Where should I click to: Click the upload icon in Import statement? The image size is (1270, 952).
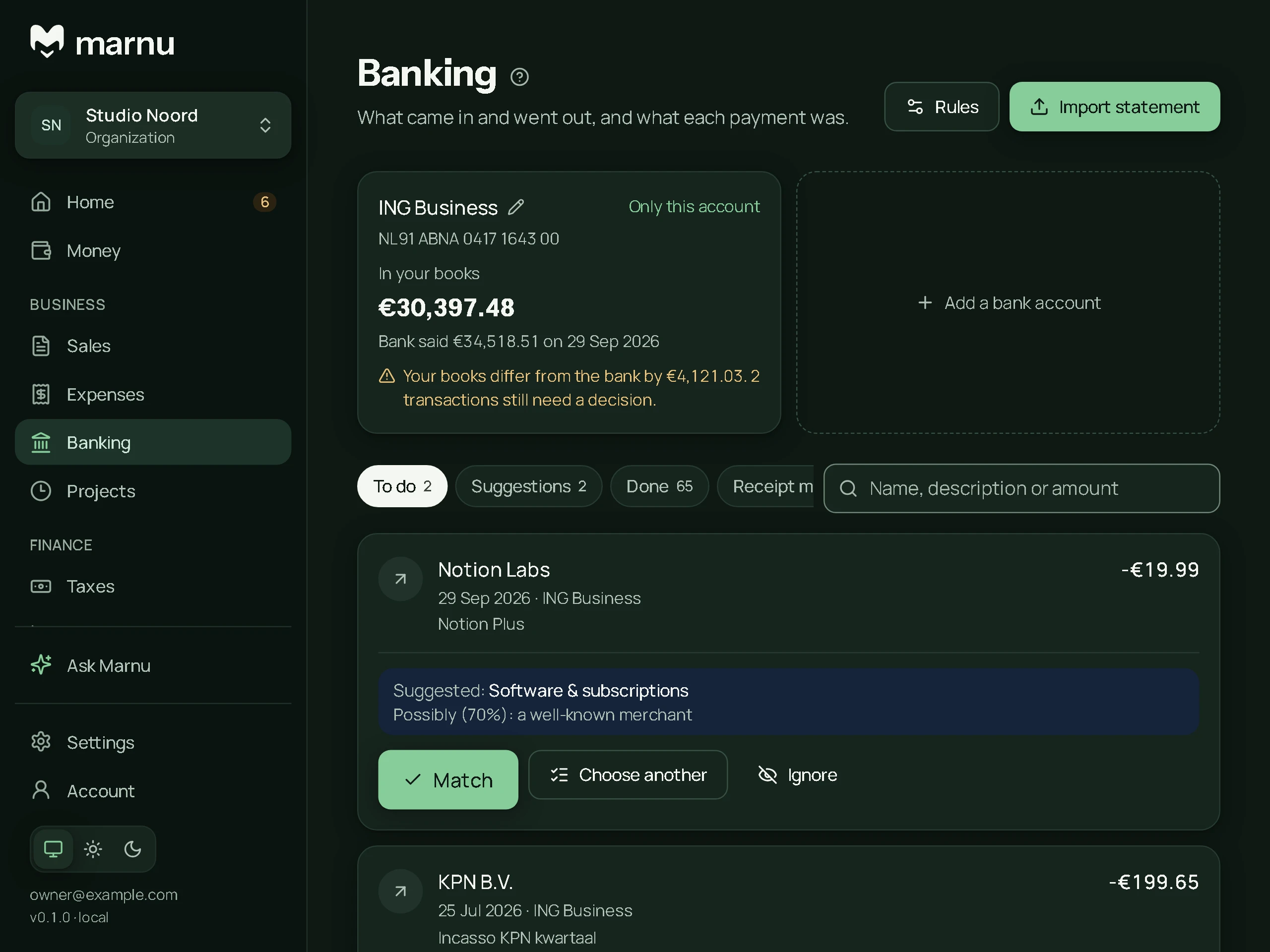tap(1039, 107)
